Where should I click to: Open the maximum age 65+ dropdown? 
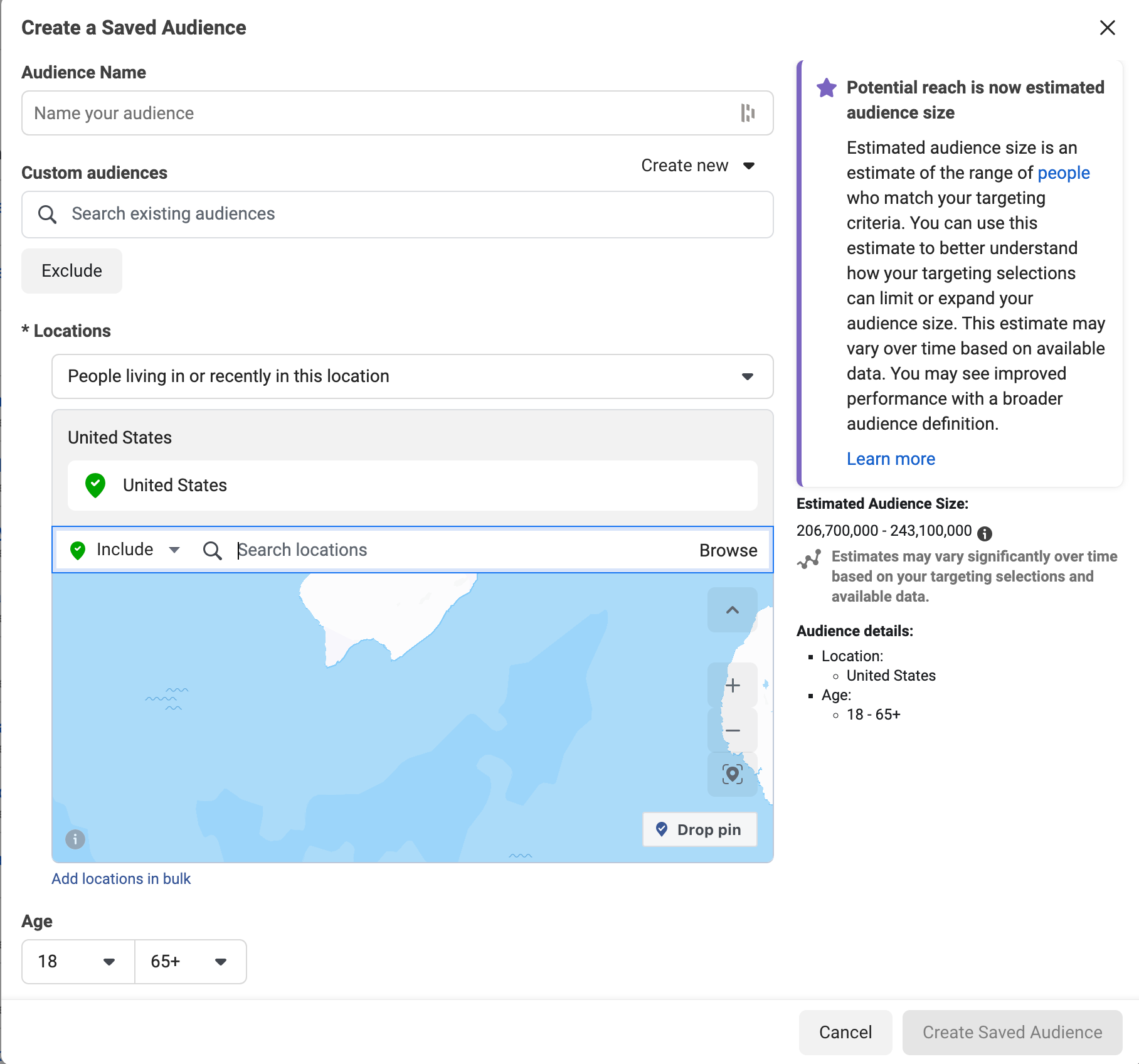point(189,961)
